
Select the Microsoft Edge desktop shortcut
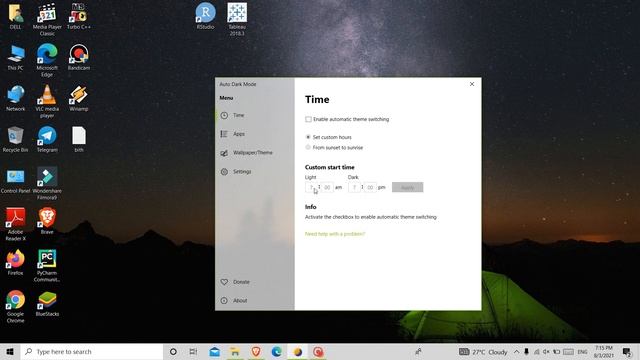[47, 60]
